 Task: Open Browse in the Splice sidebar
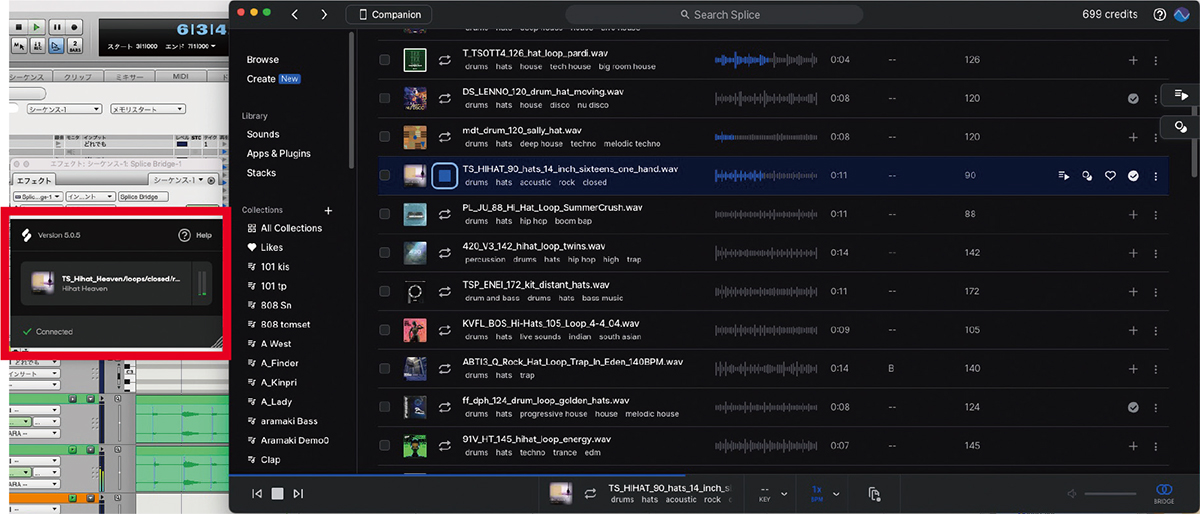(263, 60)
